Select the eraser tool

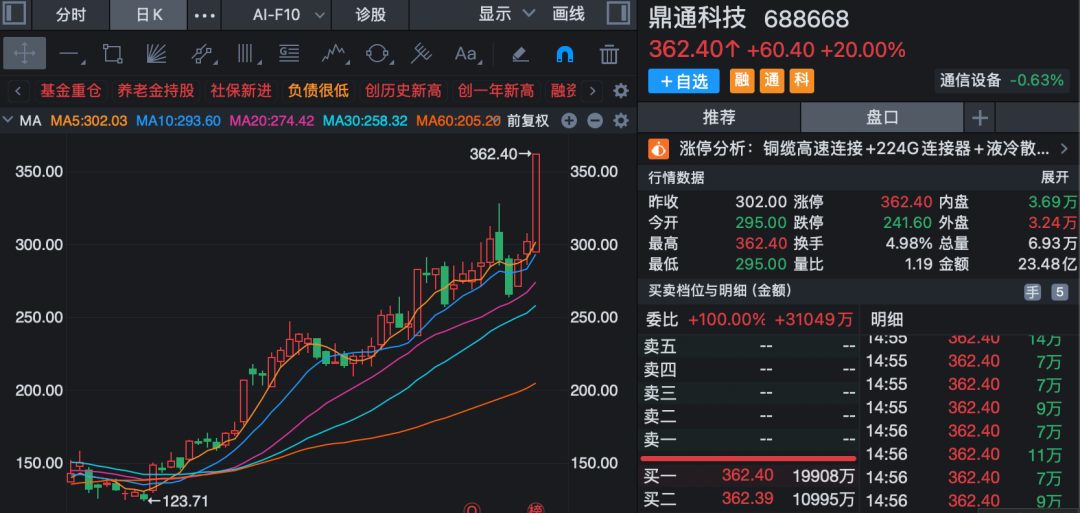coord(521,54)
